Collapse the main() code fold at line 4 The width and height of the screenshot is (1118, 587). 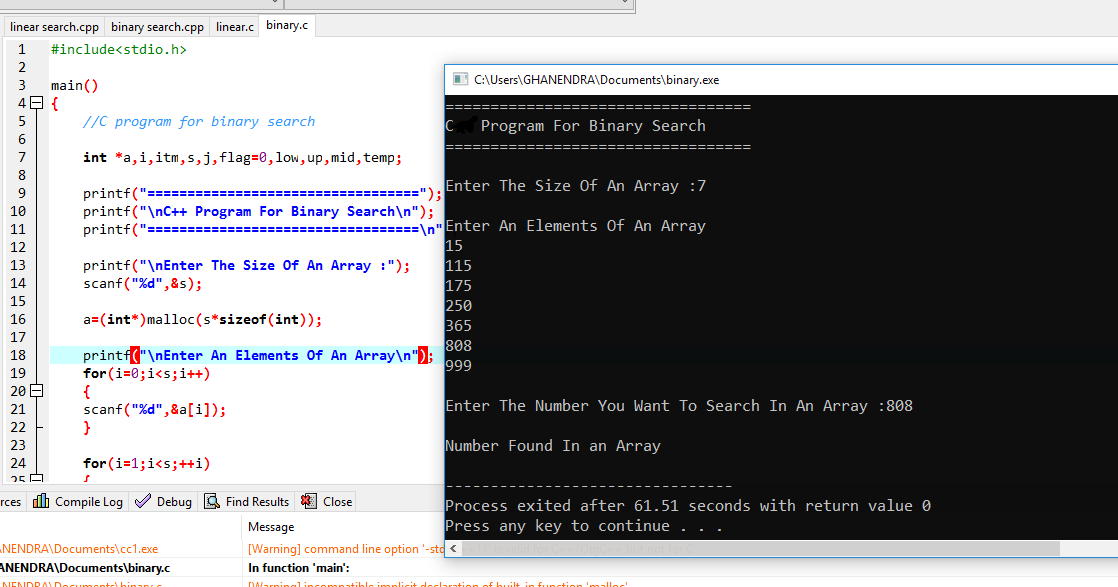(35, 102)
